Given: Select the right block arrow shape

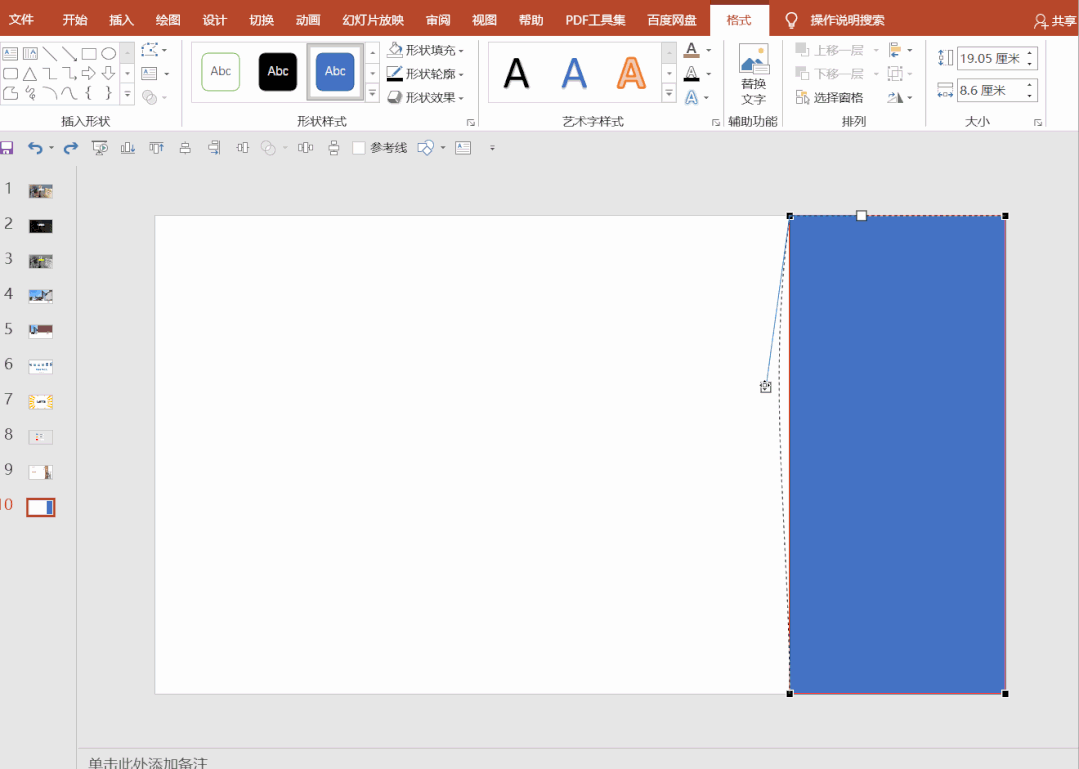Looking at the screenshot, I should [89, 74].
